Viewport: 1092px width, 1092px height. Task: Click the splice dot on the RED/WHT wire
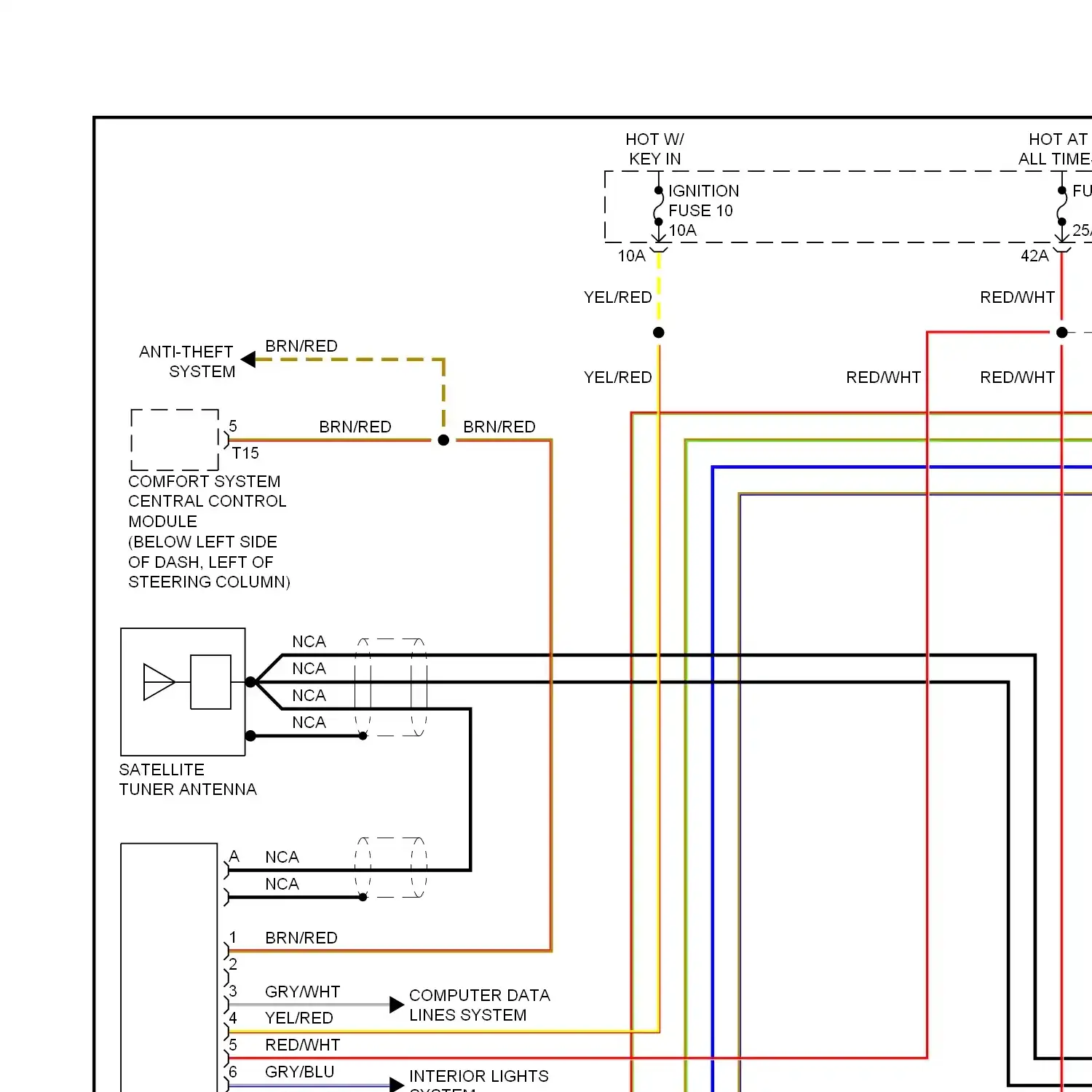(1061, 332)
